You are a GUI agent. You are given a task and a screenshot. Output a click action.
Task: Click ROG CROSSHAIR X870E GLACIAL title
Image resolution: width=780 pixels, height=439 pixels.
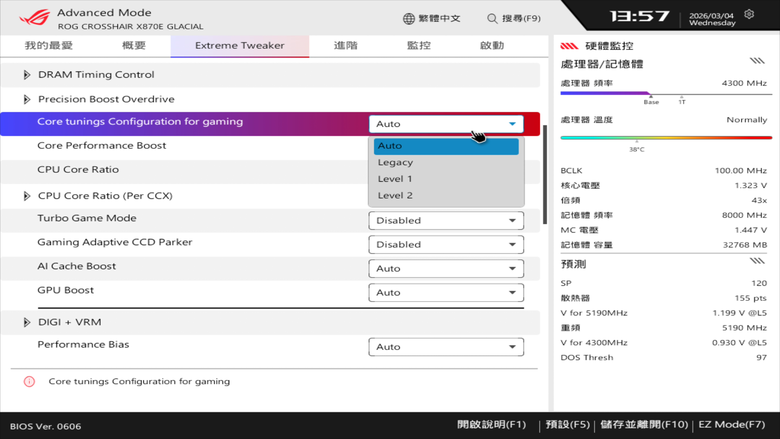(x=130, y=27)
